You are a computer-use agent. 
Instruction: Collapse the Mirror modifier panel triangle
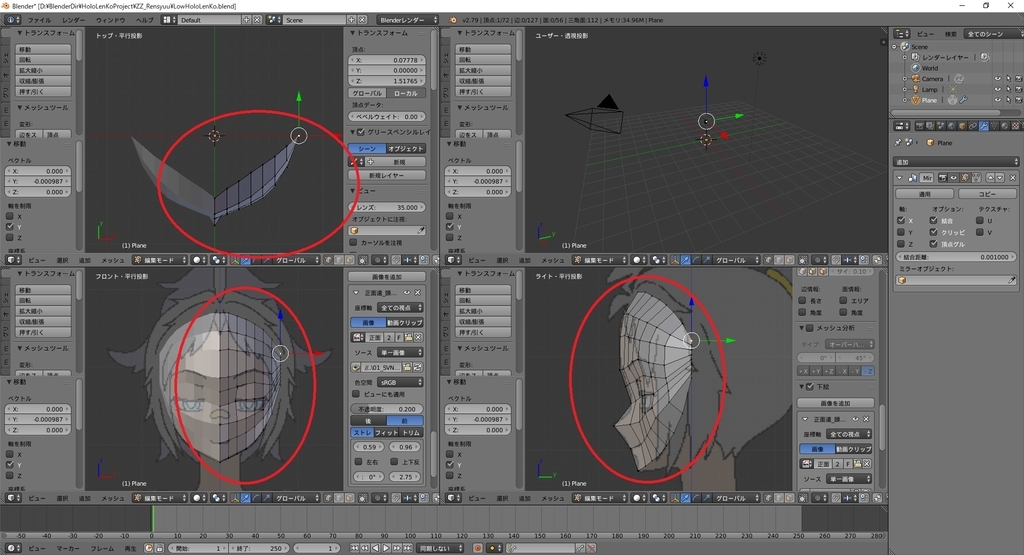pyautogui.click(x=899, y=178)
